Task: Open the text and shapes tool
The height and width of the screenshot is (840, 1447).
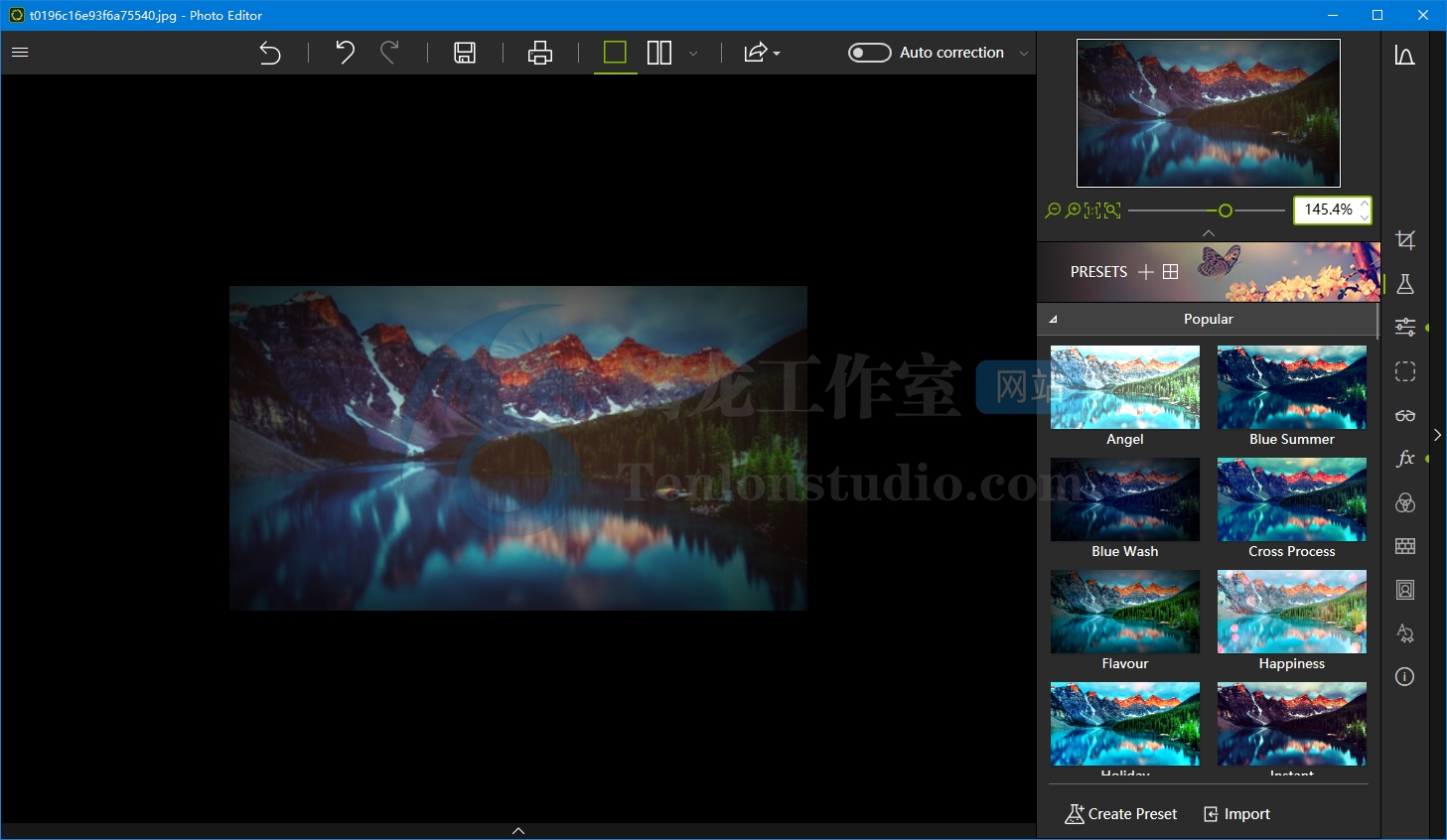Action: (x=1405, y=633)
